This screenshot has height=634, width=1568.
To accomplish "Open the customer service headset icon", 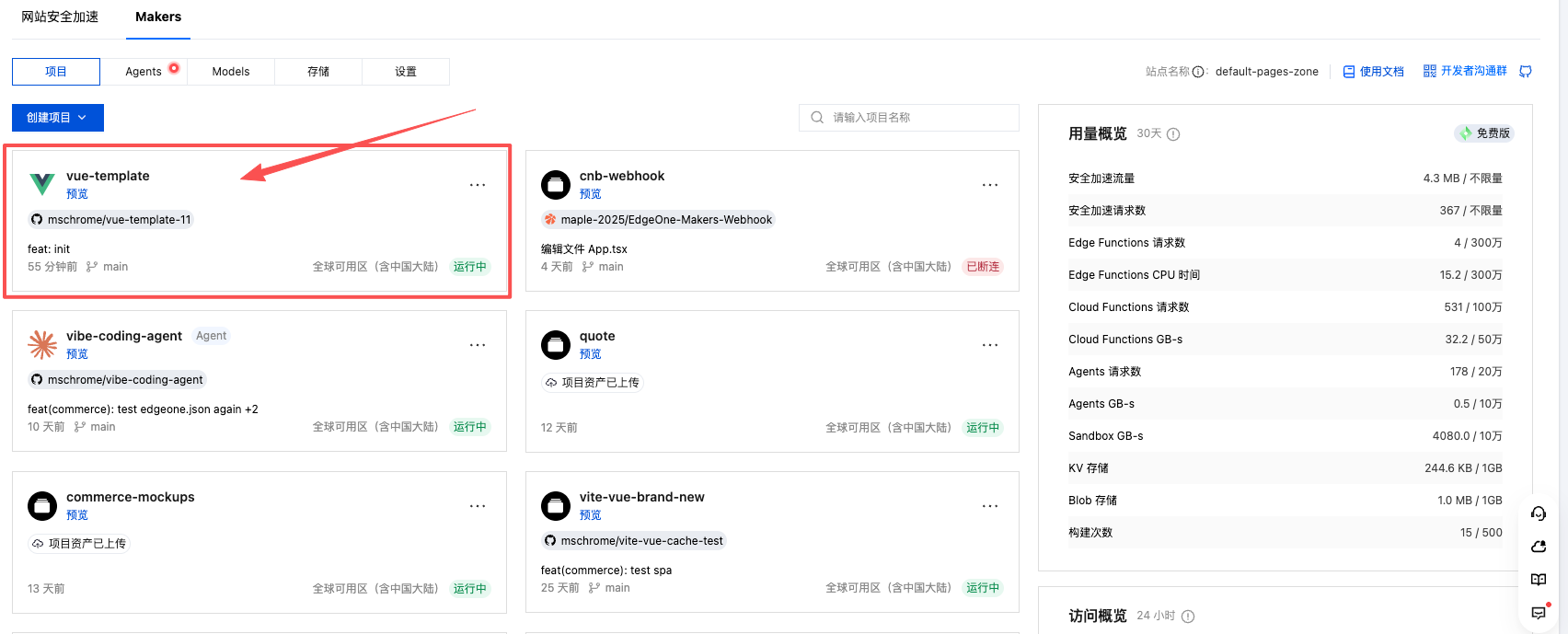I will click(x=1539, y=513).
